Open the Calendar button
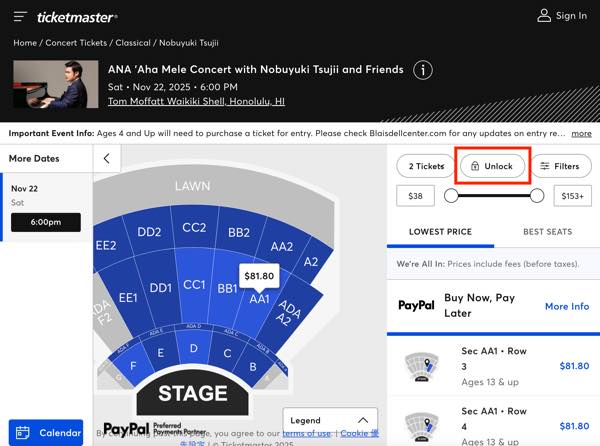 pos(46,433)
